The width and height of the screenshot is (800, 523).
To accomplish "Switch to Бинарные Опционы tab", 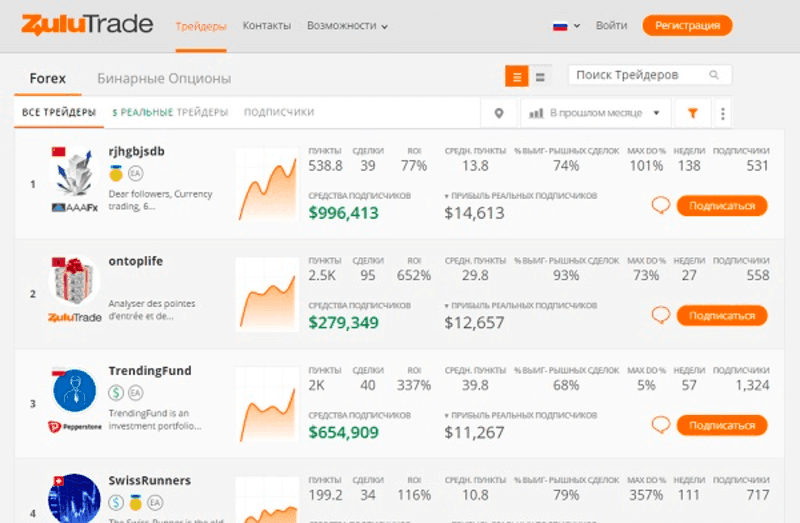I will point(164,79).
